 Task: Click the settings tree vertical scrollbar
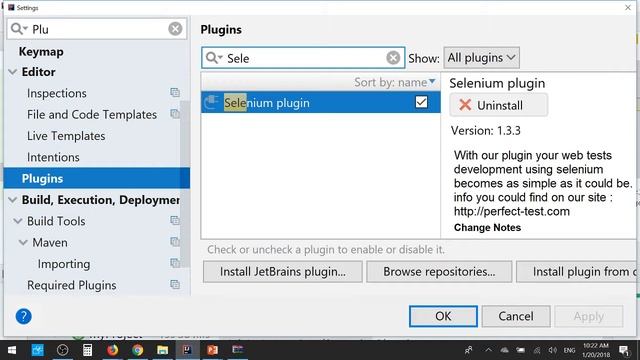pos(185,184)
